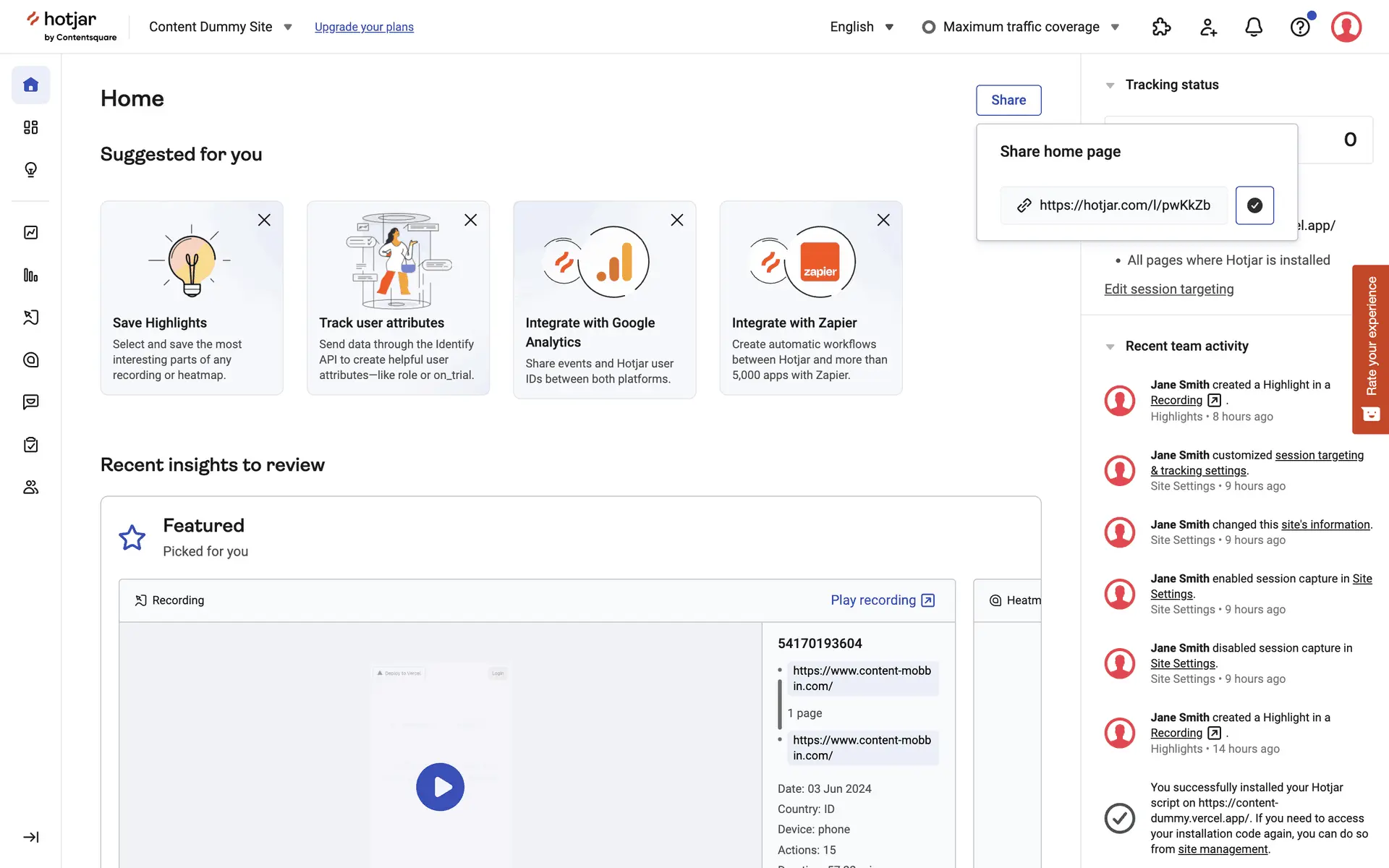Viewport: 1389px width, 868px height.
Task: Dismiss the Save Highlights suggestion card
Action: 264,220
